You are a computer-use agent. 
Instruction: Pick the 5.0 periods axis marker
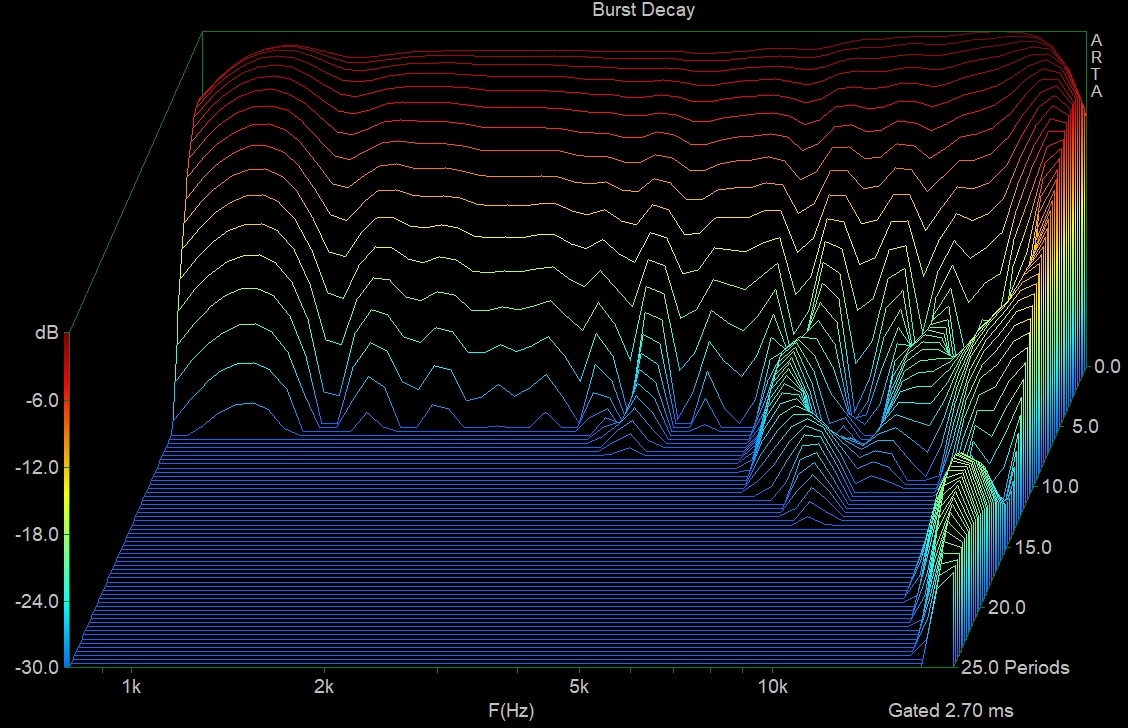point(1084,427)
